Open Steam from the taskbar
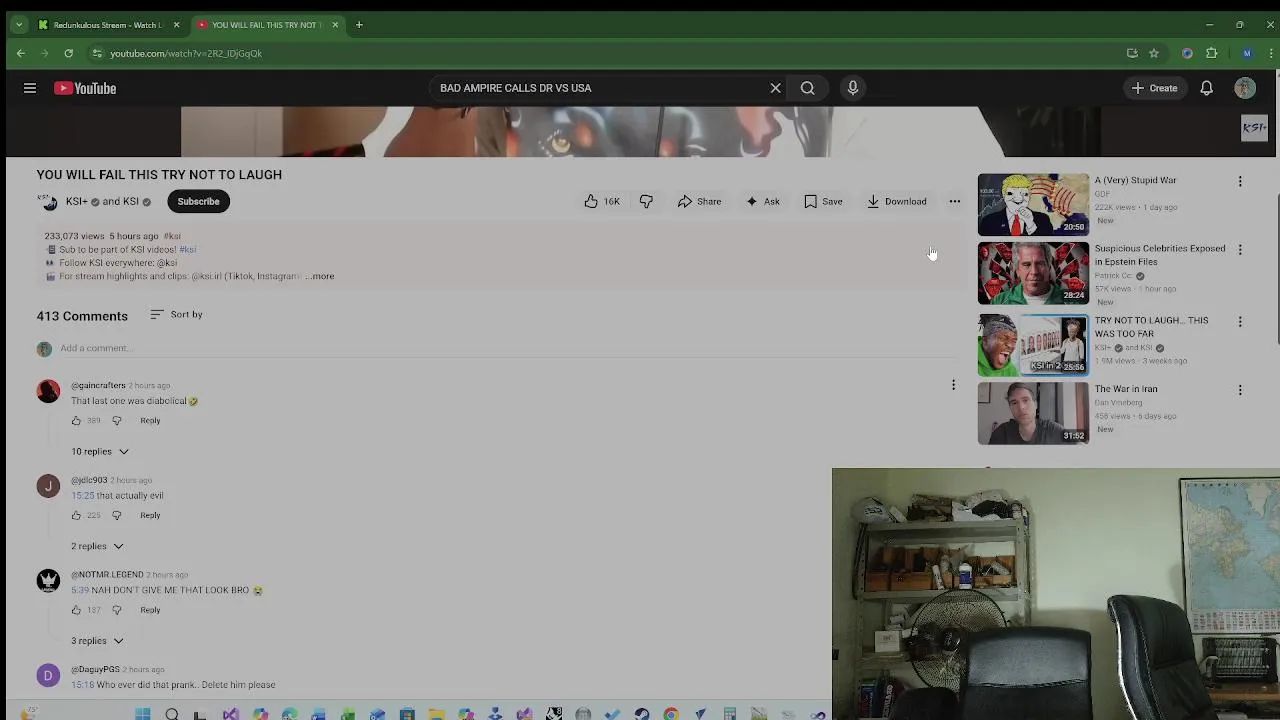1280x720 pixels. [642, 714]
